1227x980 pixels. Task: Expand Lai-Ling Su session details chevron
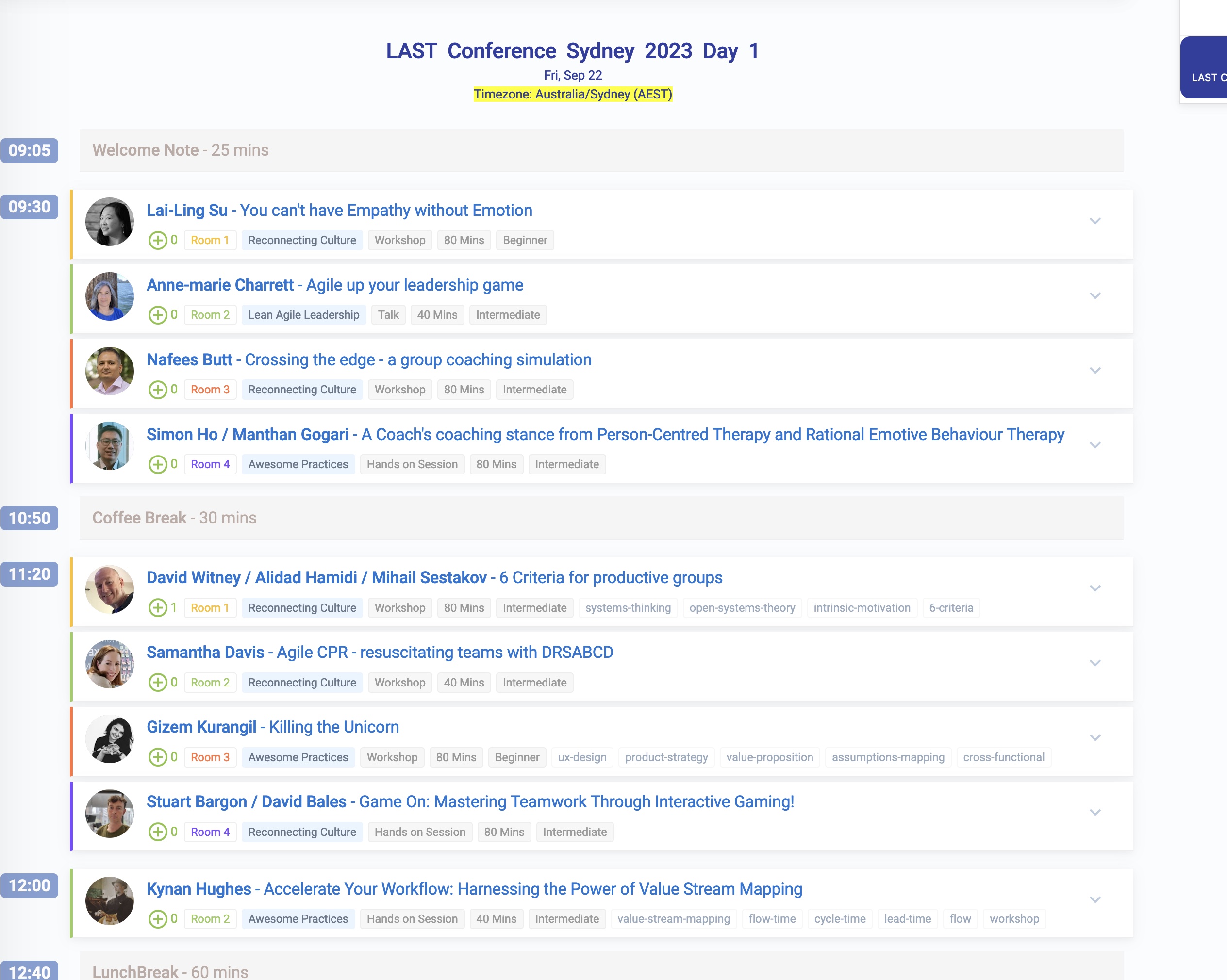click(x=1095, y=221)
